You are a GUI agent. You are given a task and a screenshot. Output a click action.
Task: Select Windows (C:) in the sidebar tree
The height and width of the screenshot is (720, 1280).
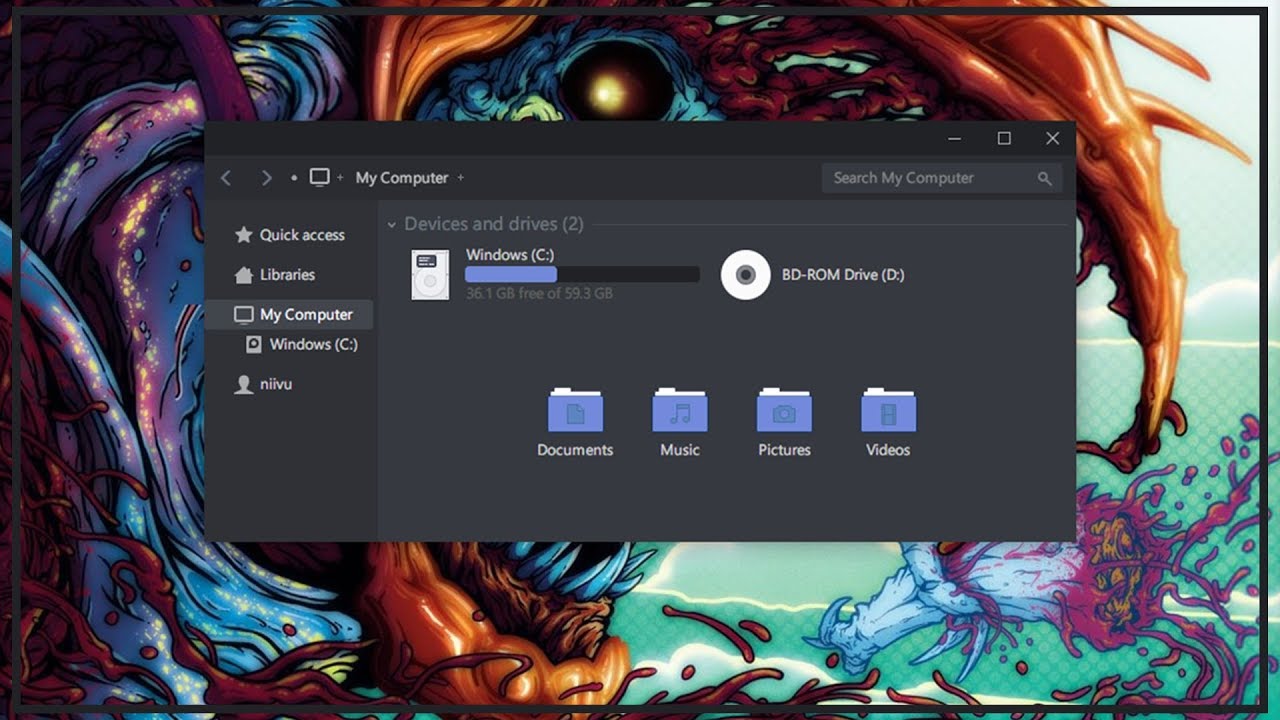(313, 344)
